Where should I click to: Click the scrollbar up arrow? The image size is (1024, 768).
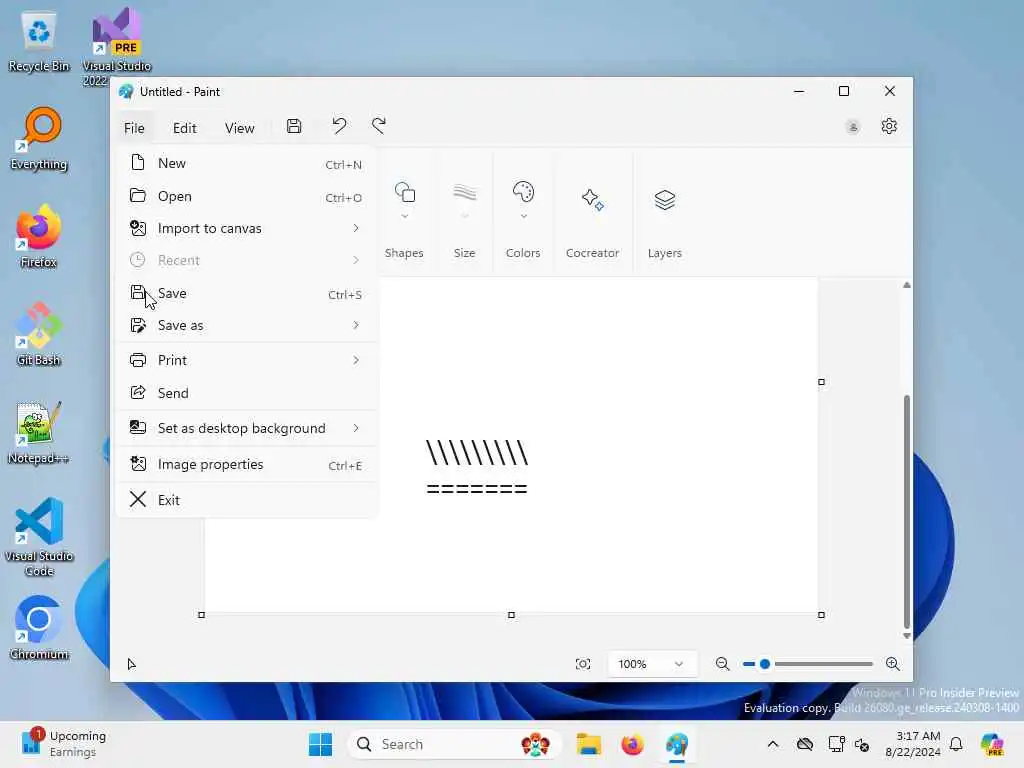click(906, 285)
